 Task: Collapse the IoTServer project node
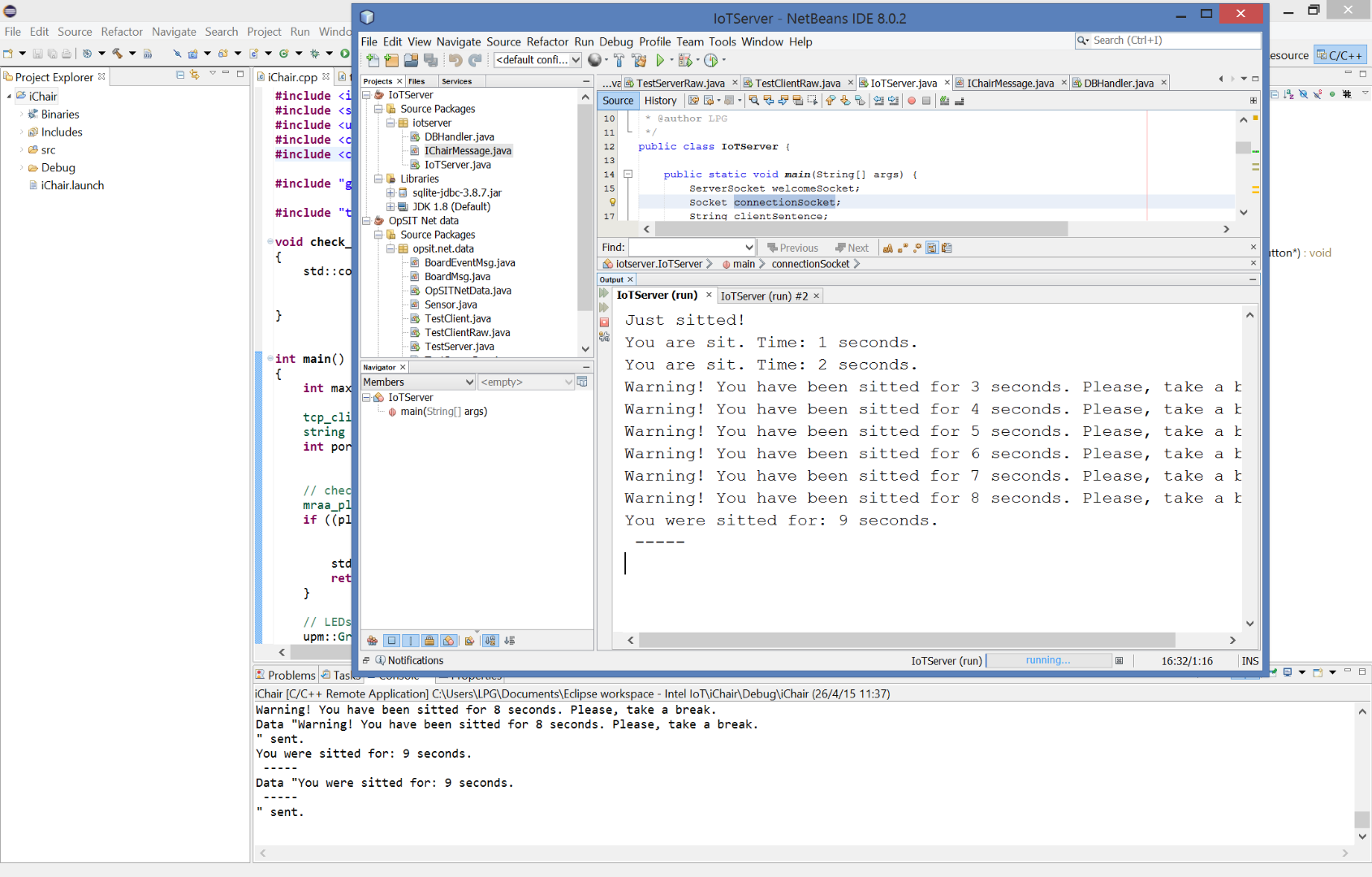(x=366, y=95)
